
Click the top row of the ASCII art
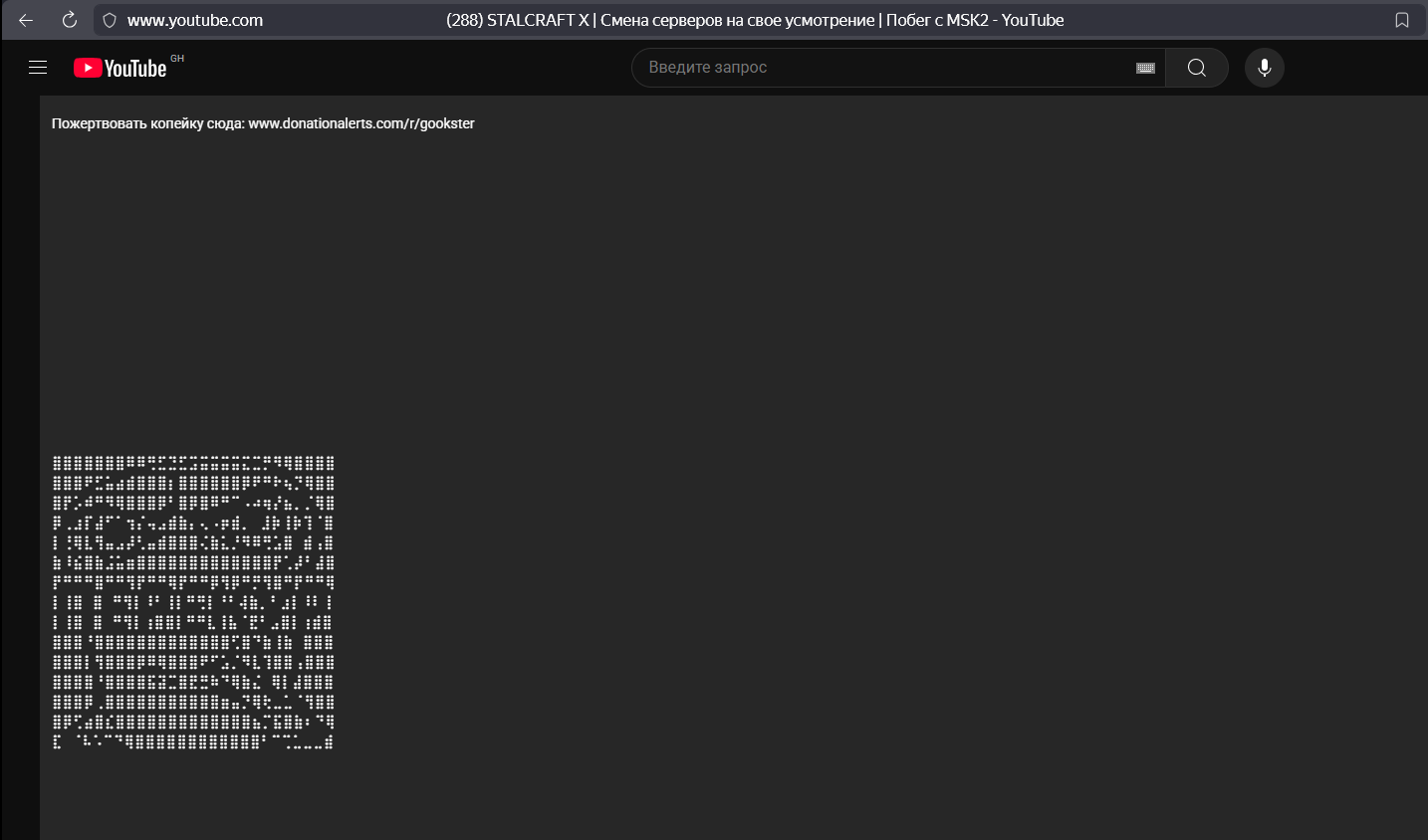(x=193, y=463)
